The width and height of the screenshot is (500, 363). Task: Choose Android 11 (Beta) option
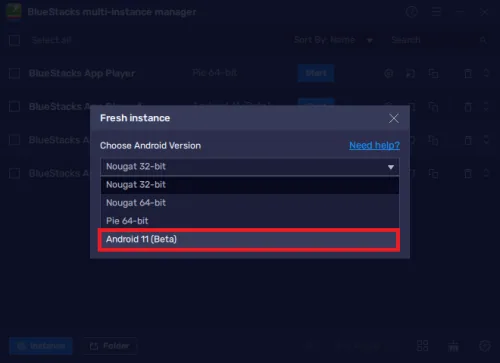(249, 239)
